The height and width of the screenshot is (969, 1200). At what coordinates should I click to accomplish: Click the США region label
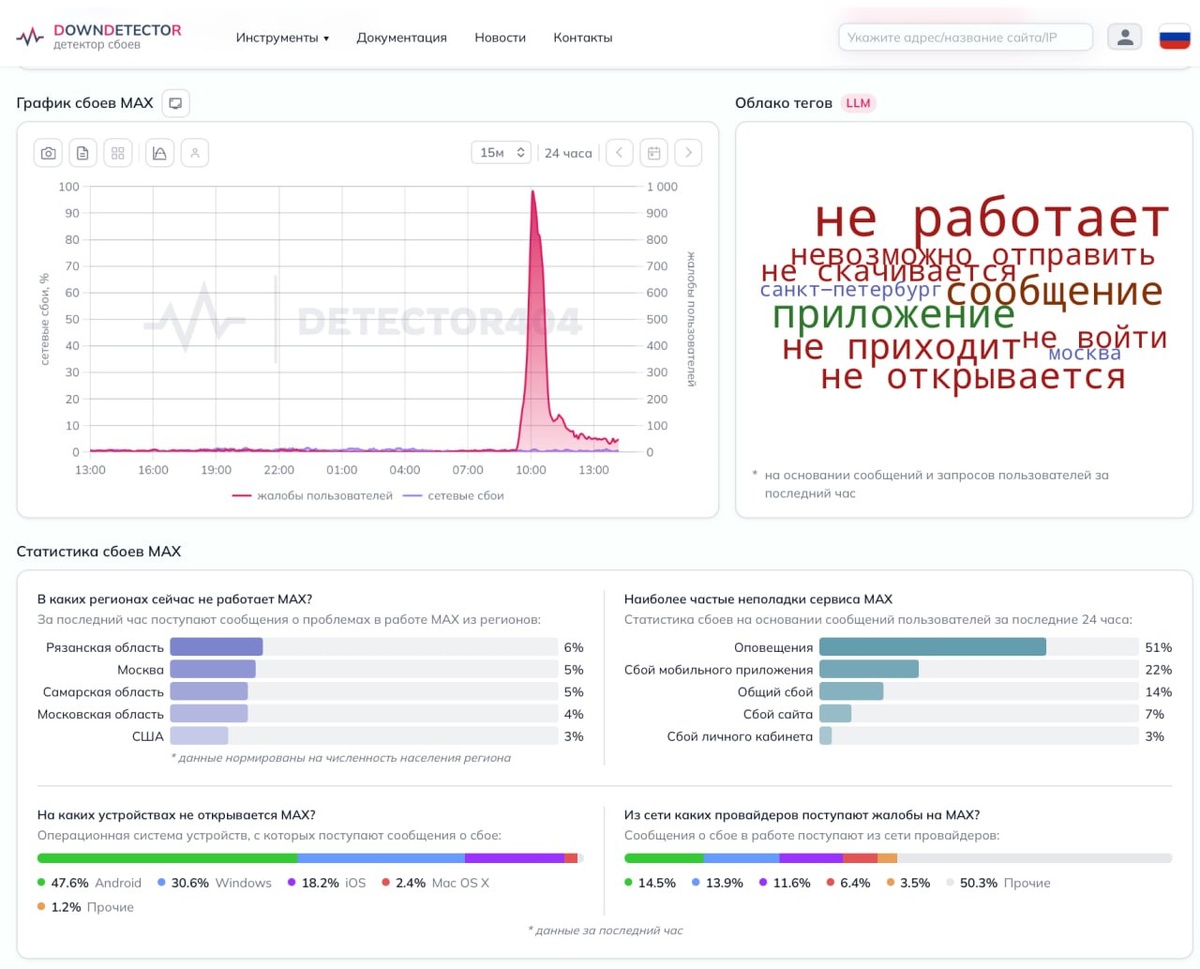tap(147, 737)
